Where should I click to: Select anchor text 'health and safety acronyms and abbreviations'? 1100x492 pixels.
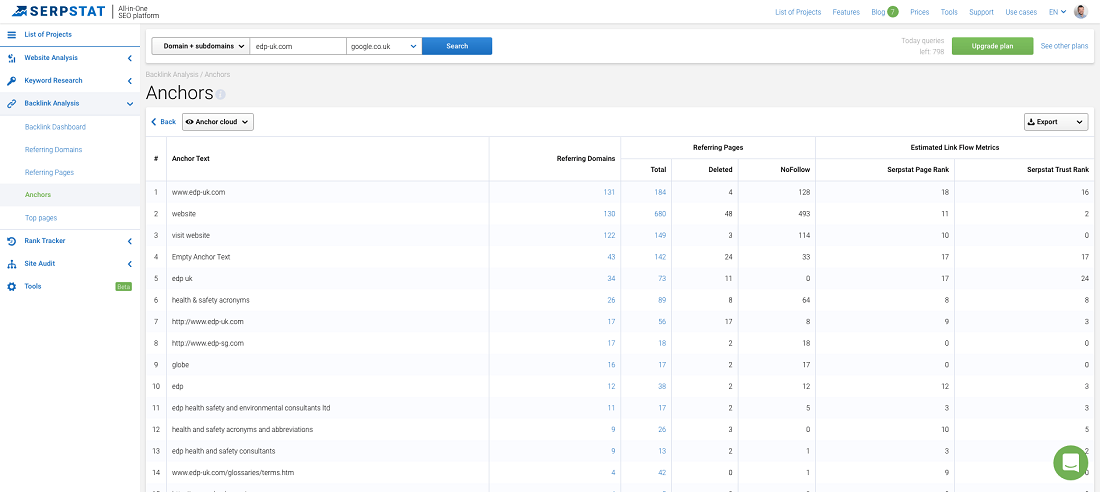click(x=242, y=429)
